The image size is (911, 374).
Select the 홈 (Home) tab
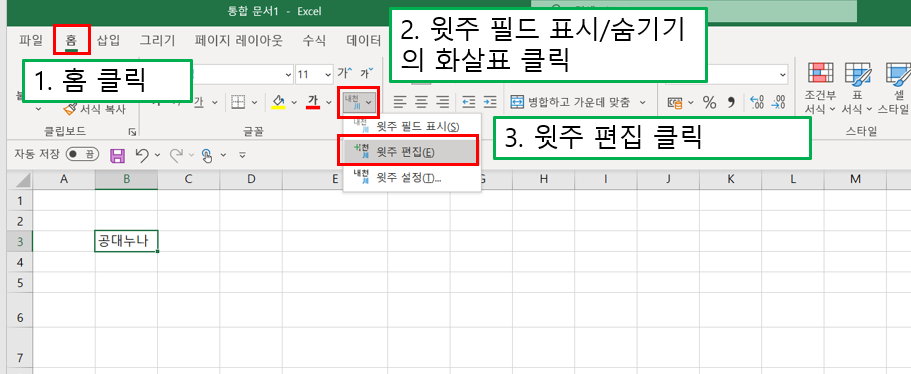[x=71, y=40]
